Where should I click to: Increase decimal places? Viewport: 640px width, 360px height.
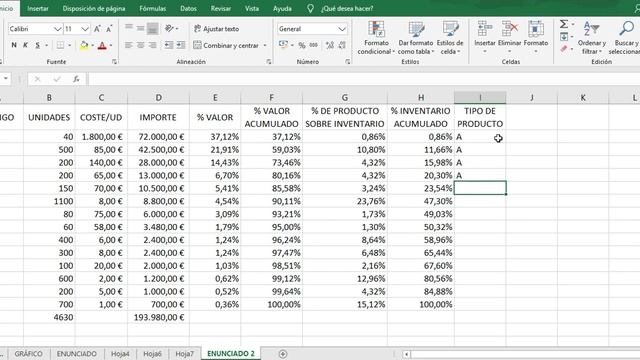pos(330,45)
